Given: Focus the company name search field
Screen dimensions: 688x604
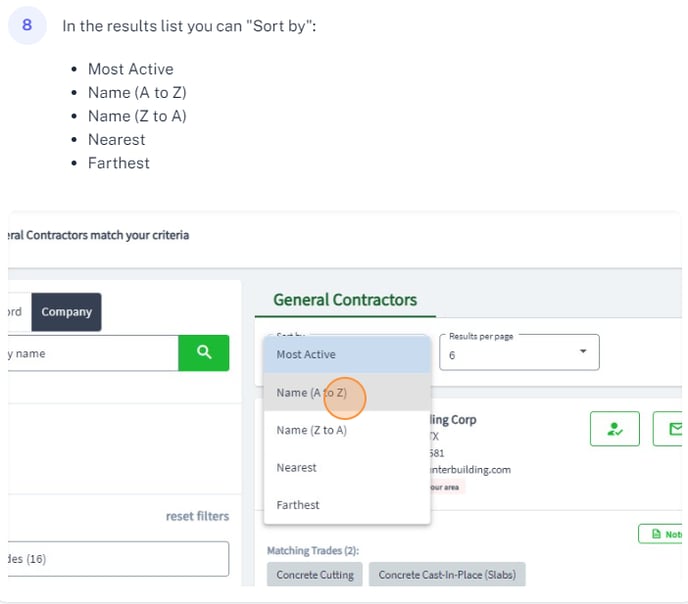Looking at the screenshot, I should pos(93,353).
